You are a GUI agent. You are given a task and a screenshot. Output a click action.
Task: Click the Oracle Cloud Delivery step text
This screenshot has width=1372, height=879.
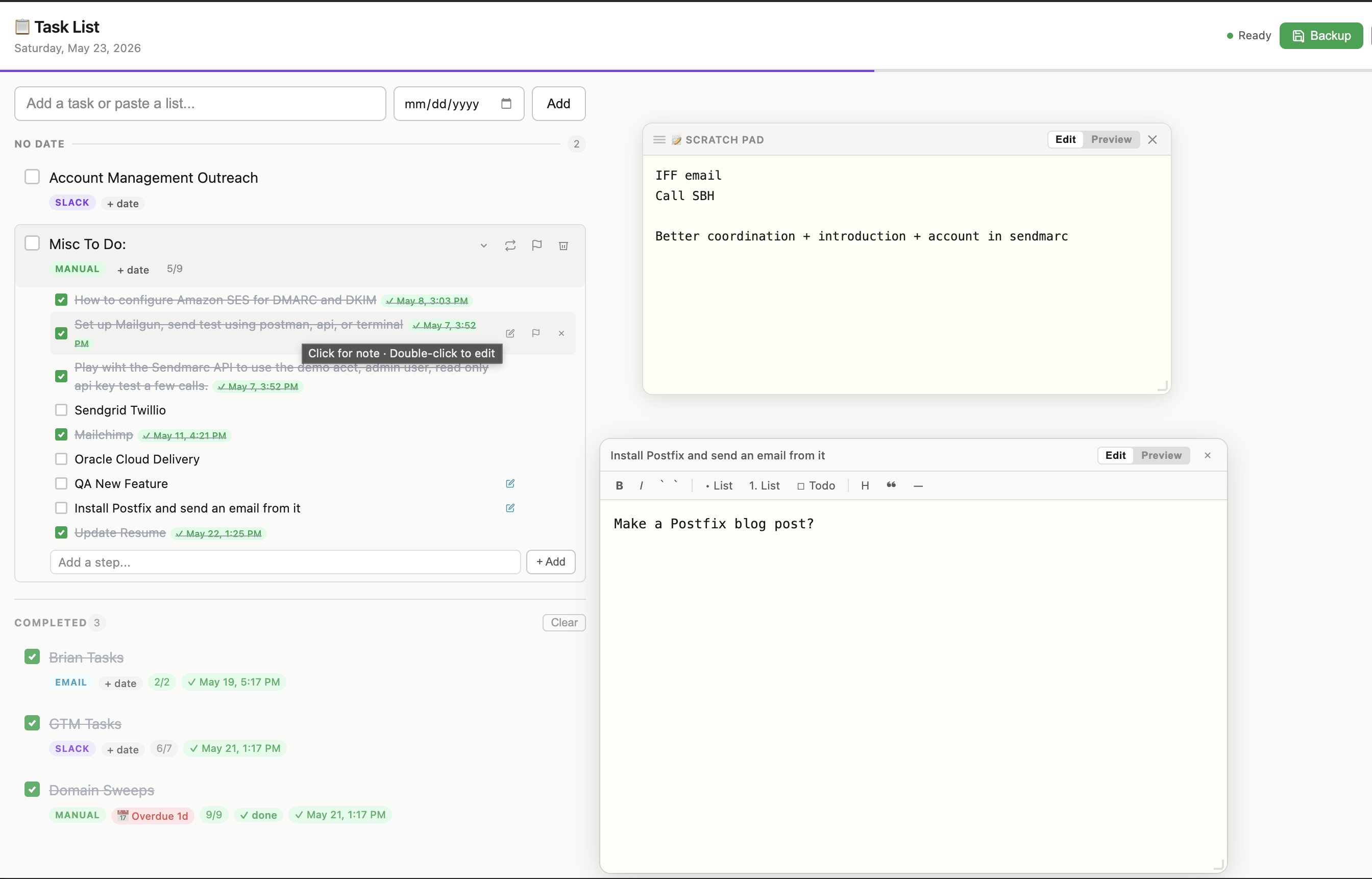137,459
